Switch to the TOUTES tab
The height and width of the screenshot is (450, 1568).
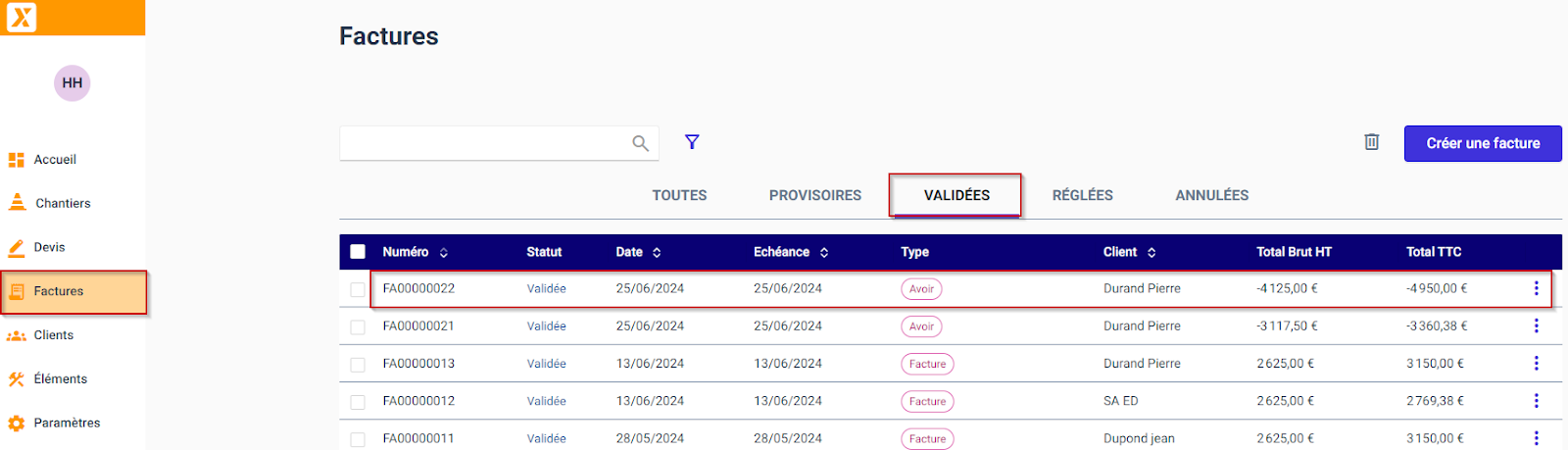[679, 195]
